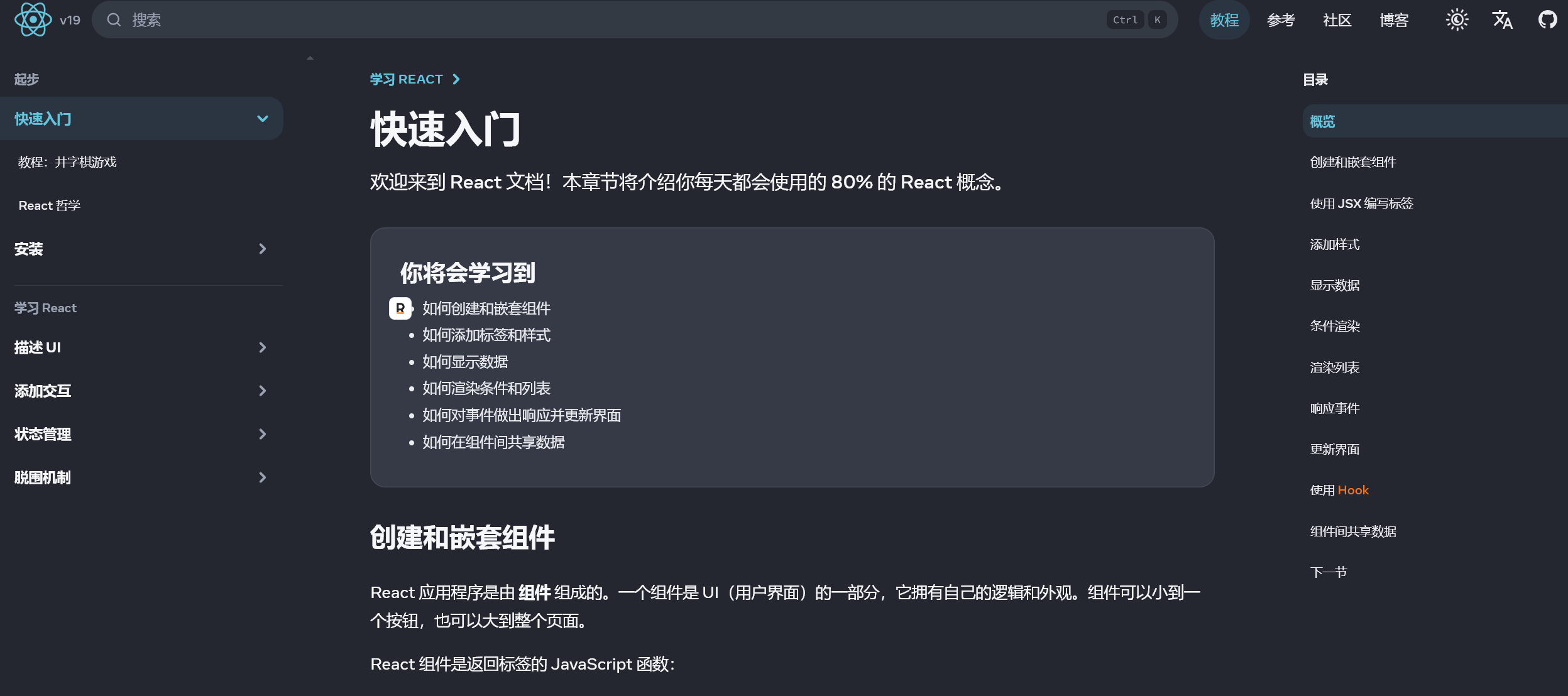1568x696 pixels.
Task: Open the 社区 nav tab
Action: coord(1337,20)
